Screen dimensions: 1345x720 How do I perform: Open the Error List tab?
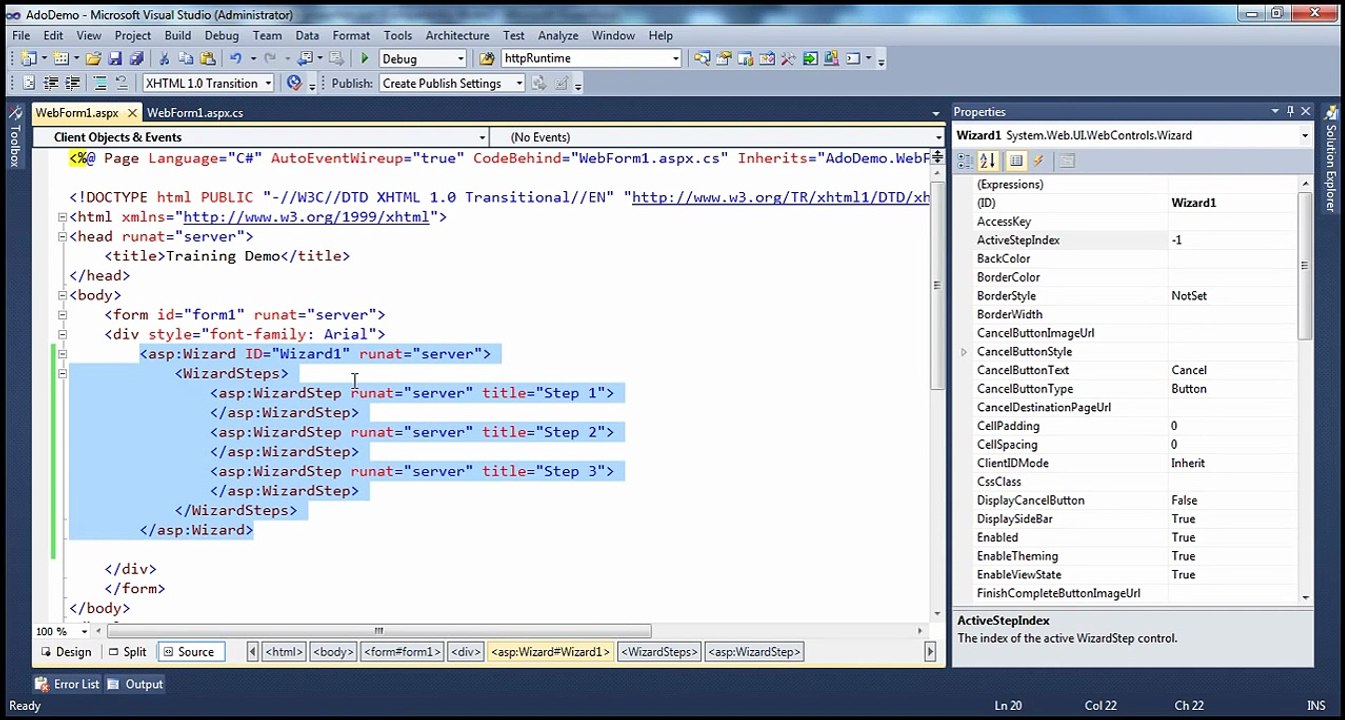click(x=67, y=684)
